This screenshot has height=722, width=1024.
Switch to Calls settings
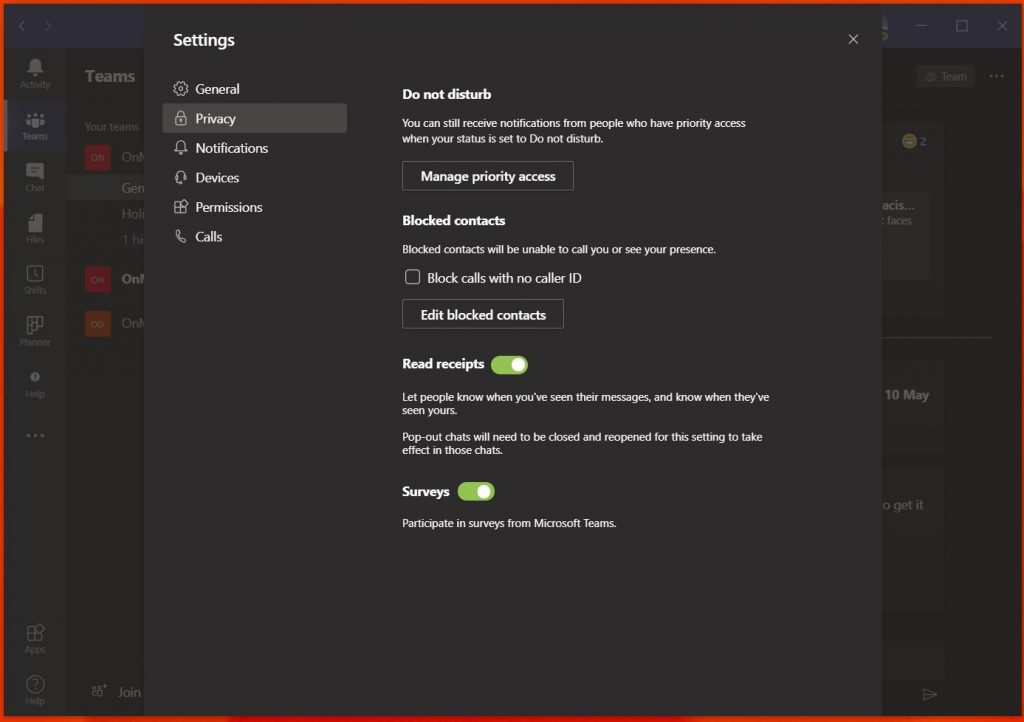tap(254, 236)
